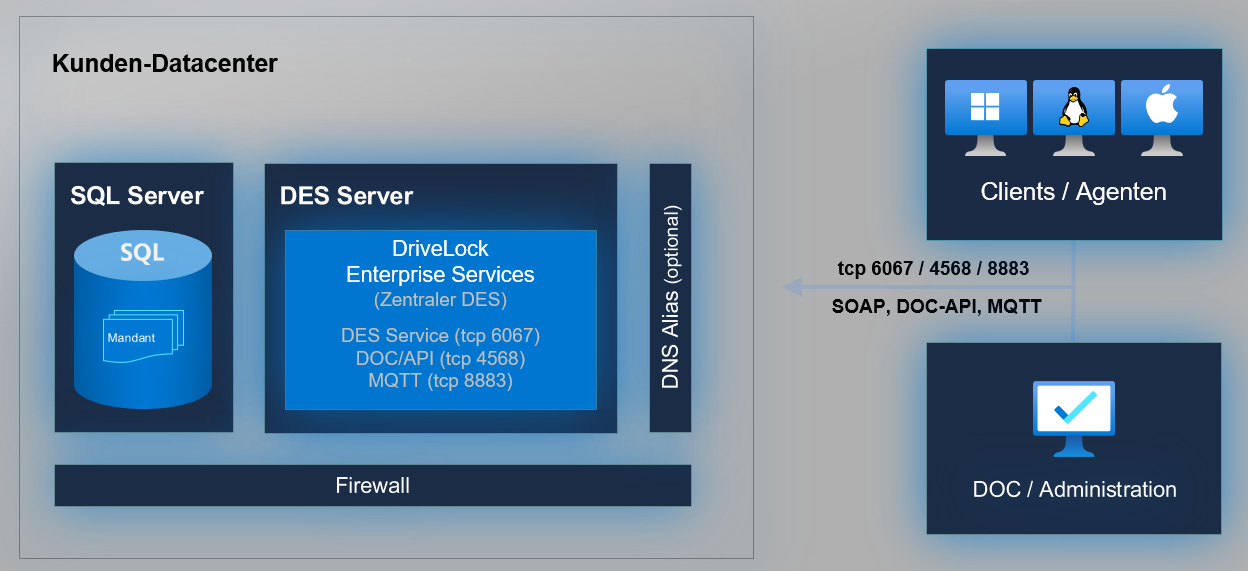This screenshot has height=571, width=1248.
Task: Click the left-pointing connection arrow head
Action: pyautogui.click(x=792, y=288)
